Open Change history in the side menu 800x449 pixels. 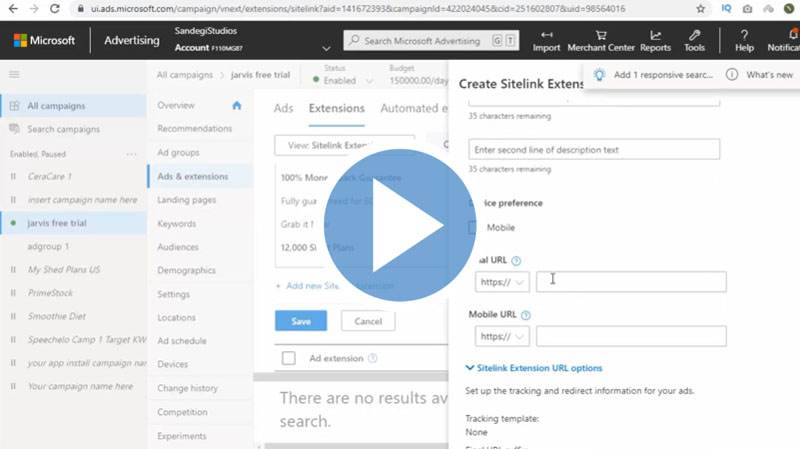[x=187, y=388]
